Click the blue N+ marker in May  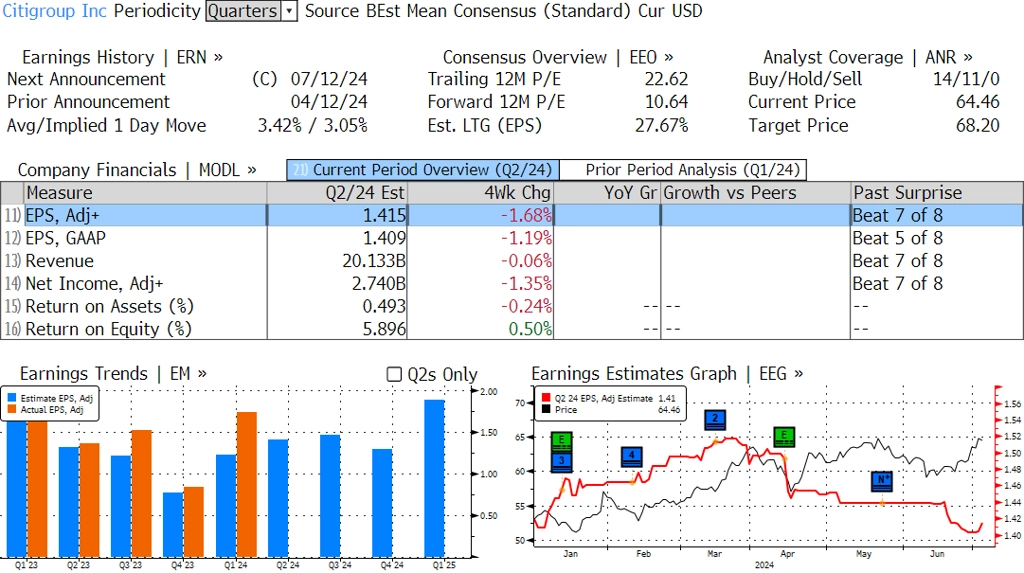[x=882, y=481]
